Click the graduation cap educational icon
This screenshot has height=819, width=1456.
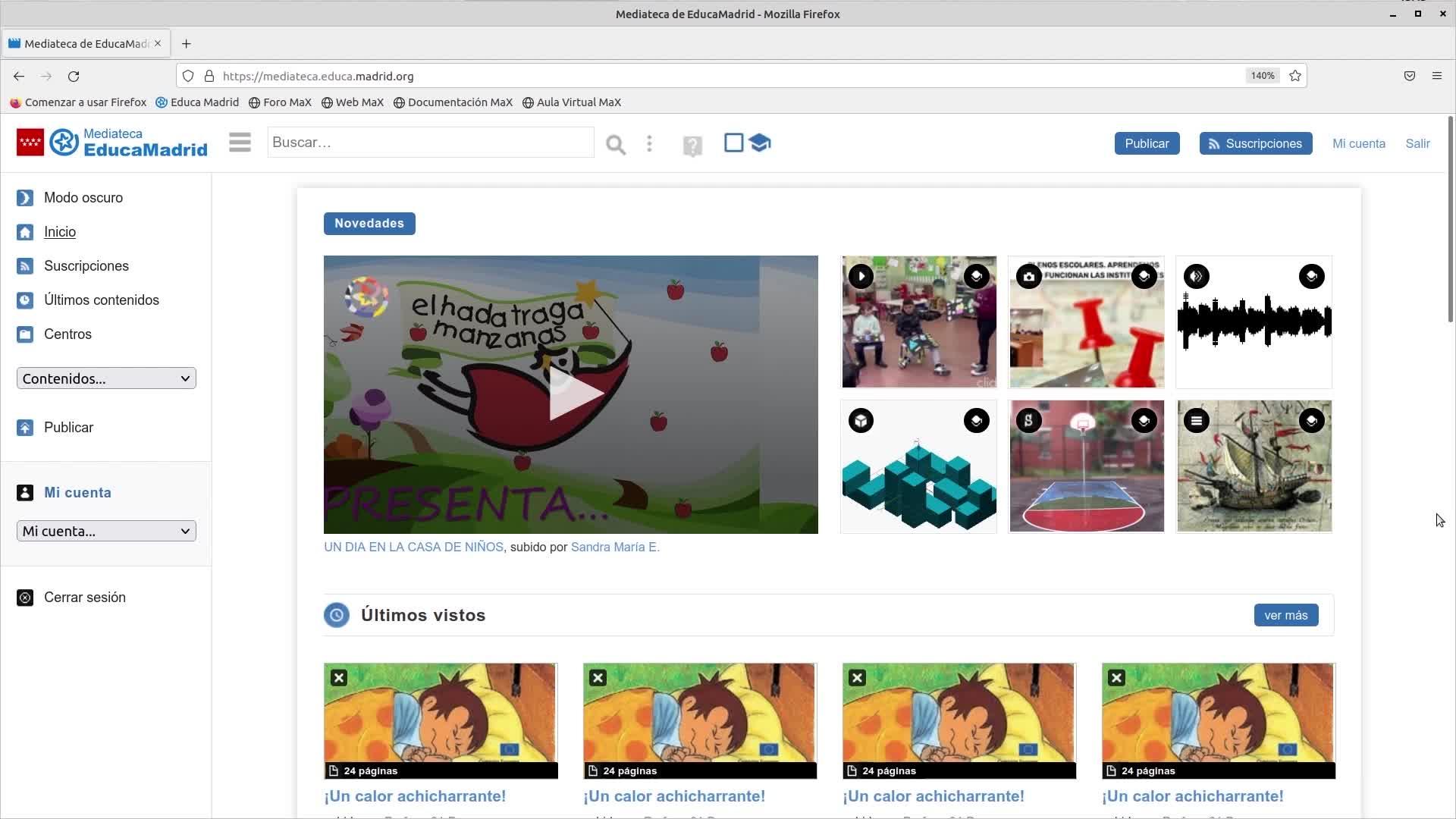[x=759, y=143]
